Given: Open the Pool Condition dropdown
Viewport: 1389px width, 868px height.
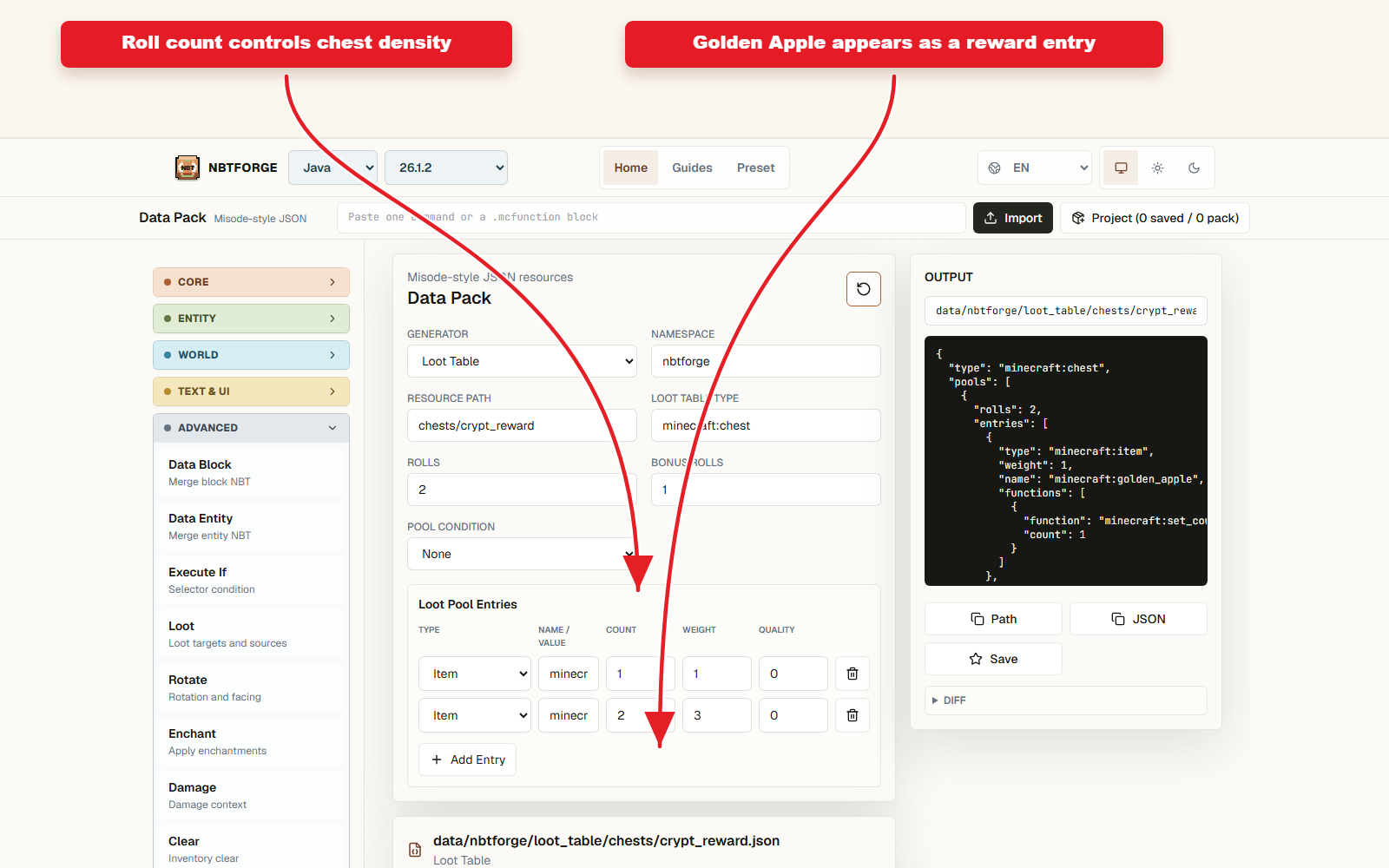Looking at the screenshot, I should tap(522, 554).
